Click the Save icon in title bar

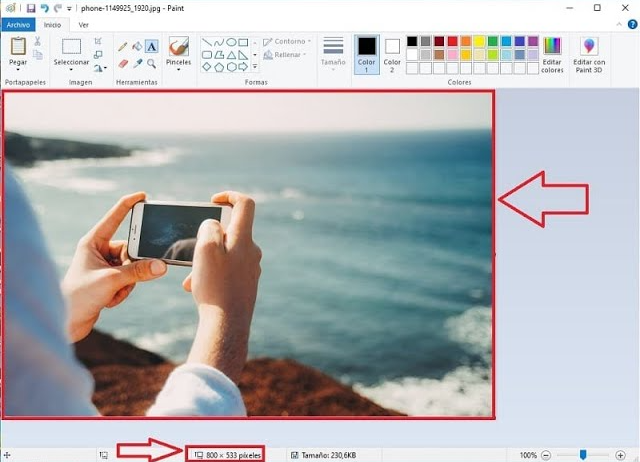pyautogui.click(x=31, y=8)
